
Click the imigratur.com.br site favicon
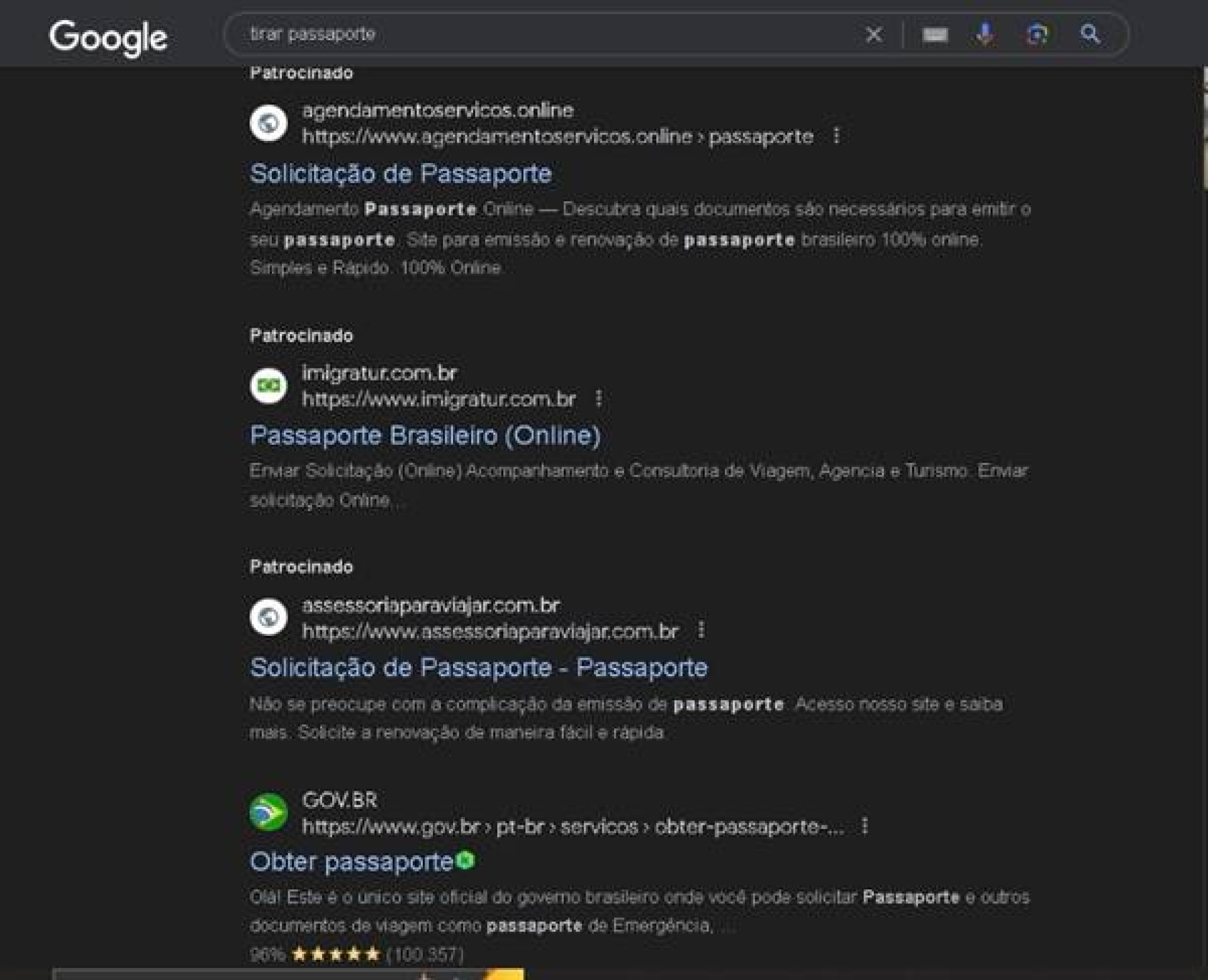pyautogui.click(x=269, y=385)
